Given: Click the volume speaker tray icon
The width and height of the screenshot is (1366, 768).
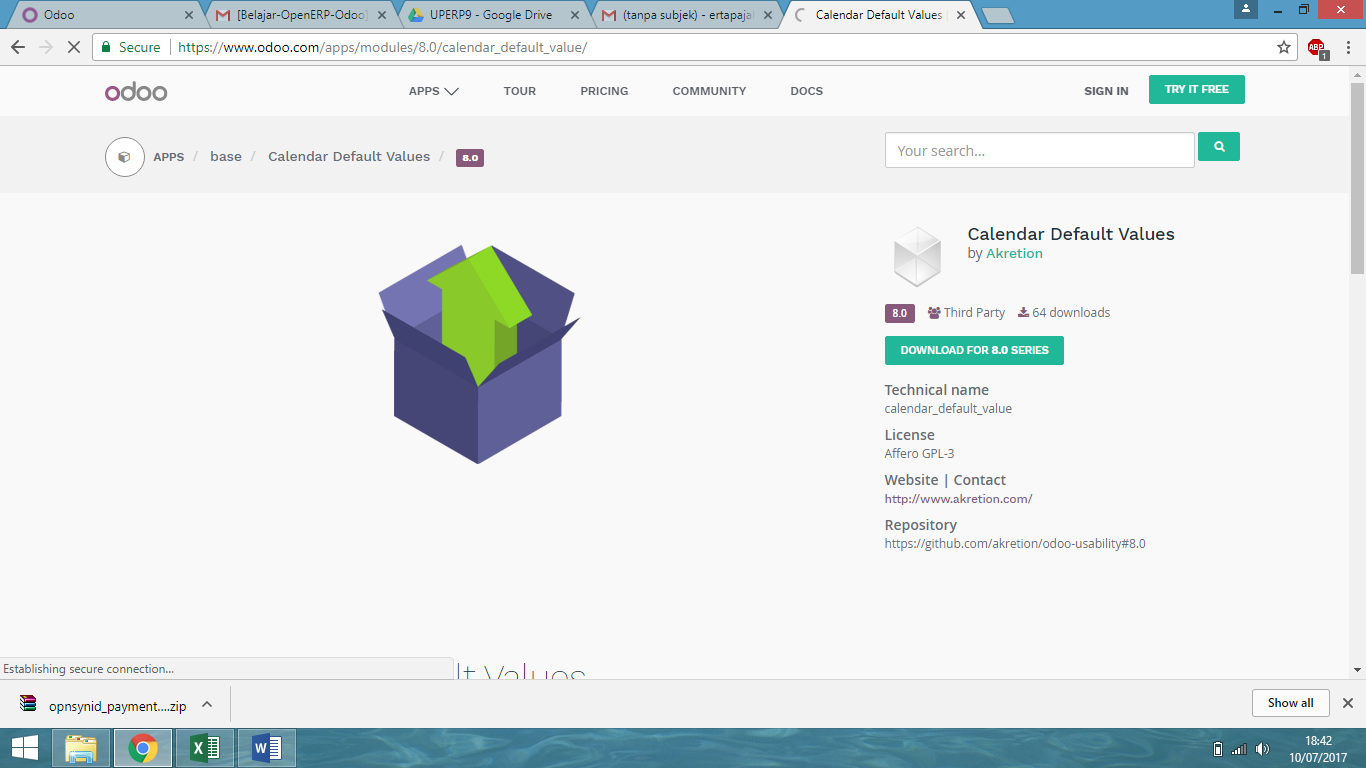Looking at the screenshot, I should point(1262,749).
